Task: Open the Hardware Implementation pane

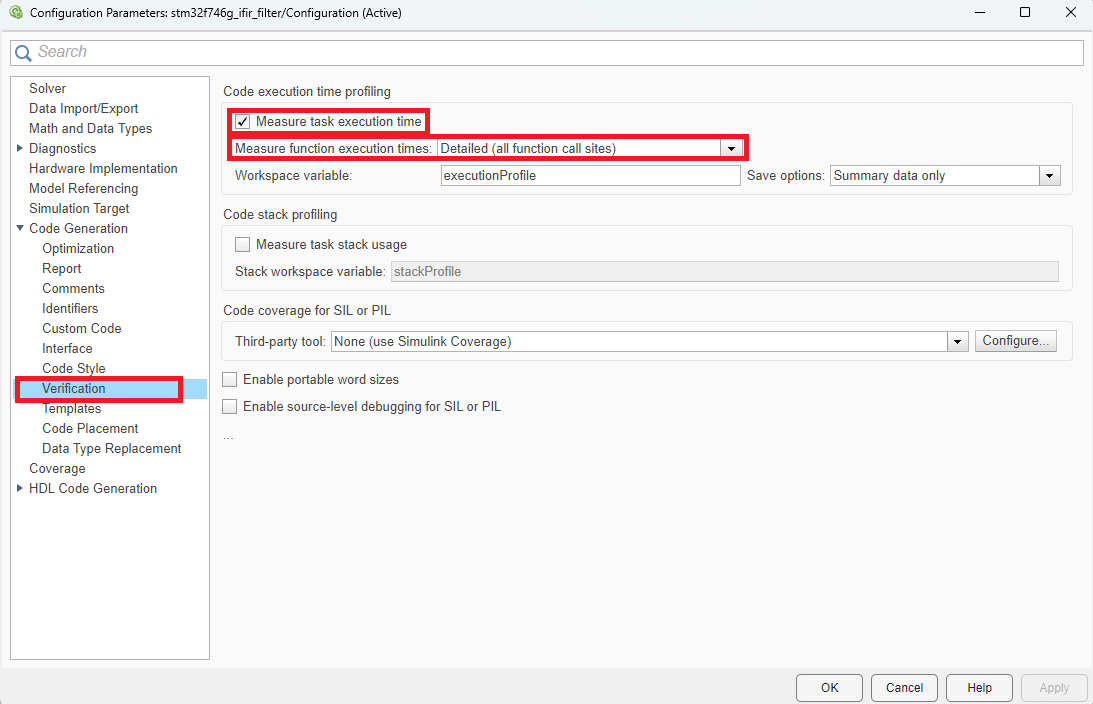Action: 103,169
